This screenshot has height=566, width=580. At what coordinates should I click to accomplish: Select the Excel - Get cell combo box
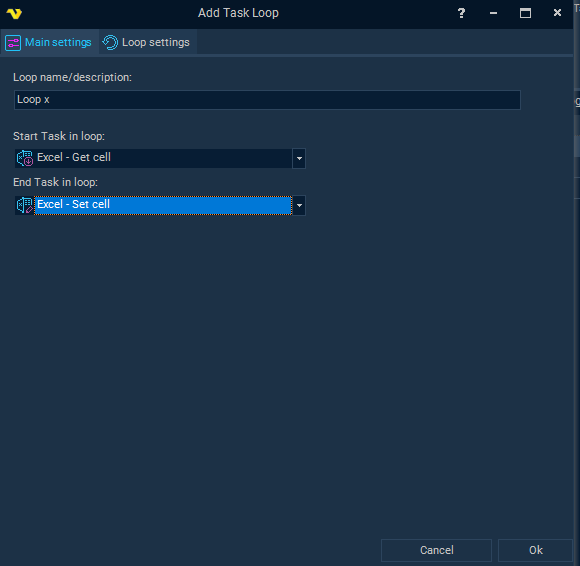pos(160,158)
